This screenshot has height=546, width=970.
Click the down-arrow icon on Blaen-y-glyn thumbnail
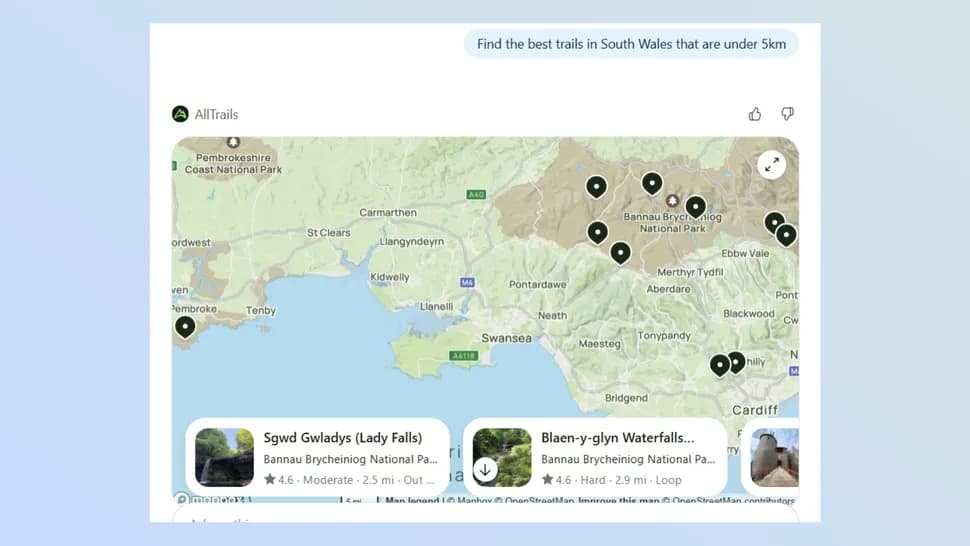tap(485, 469)
